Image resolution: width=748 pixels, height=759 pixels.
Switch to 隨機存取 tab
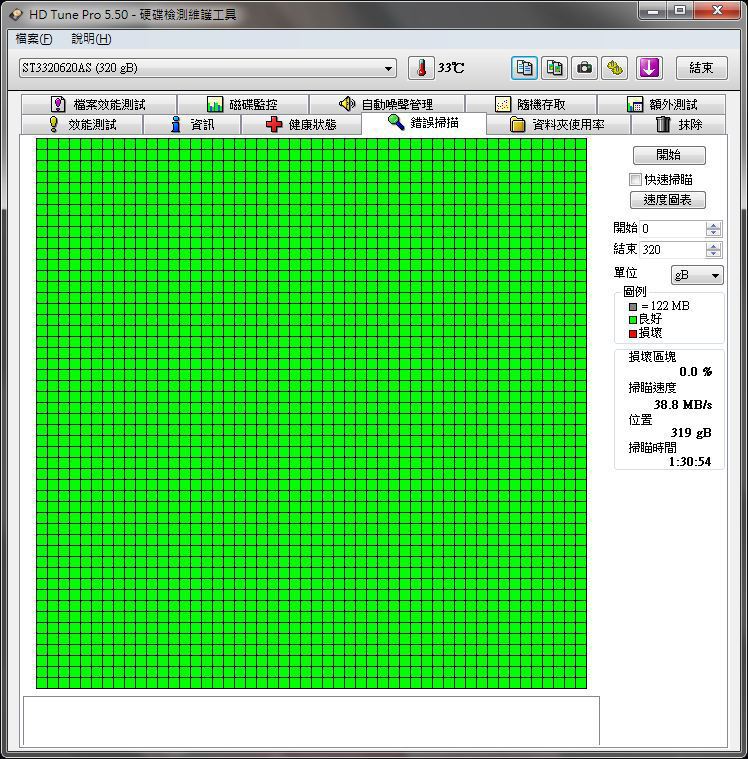[531, 105]
